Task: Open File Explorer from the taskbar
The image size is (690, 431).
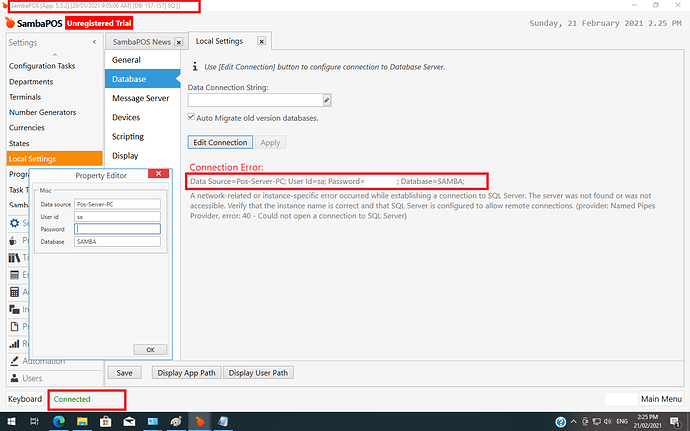Action: [x=82, y=422]
